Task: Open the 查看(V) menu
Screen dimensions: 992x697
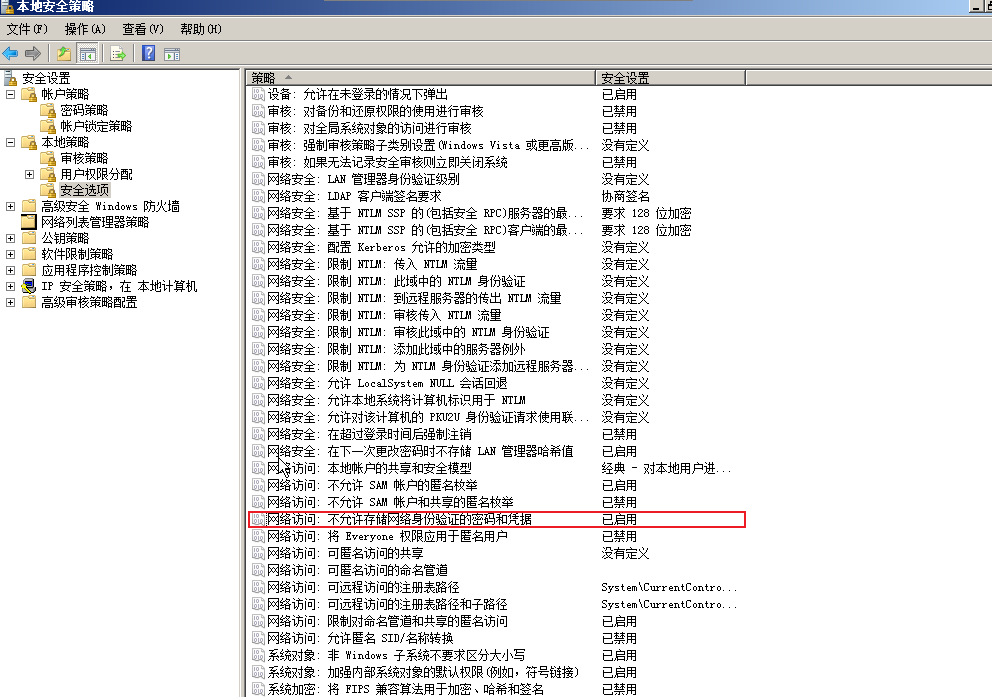Action: pyautogui.click(x=143, y=29)
